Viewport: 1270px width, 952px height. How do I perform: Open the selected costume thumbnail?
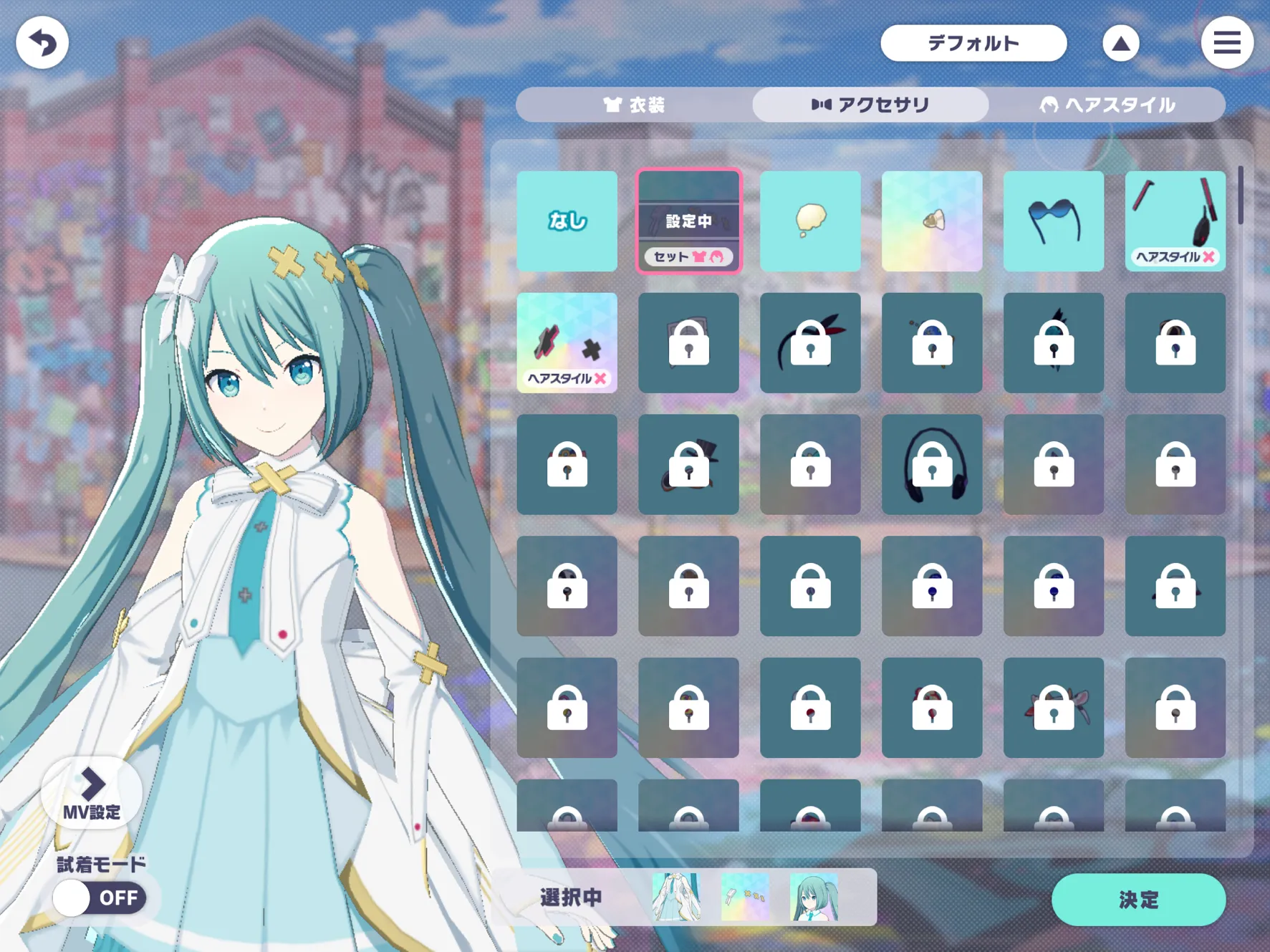pos(676,897)
